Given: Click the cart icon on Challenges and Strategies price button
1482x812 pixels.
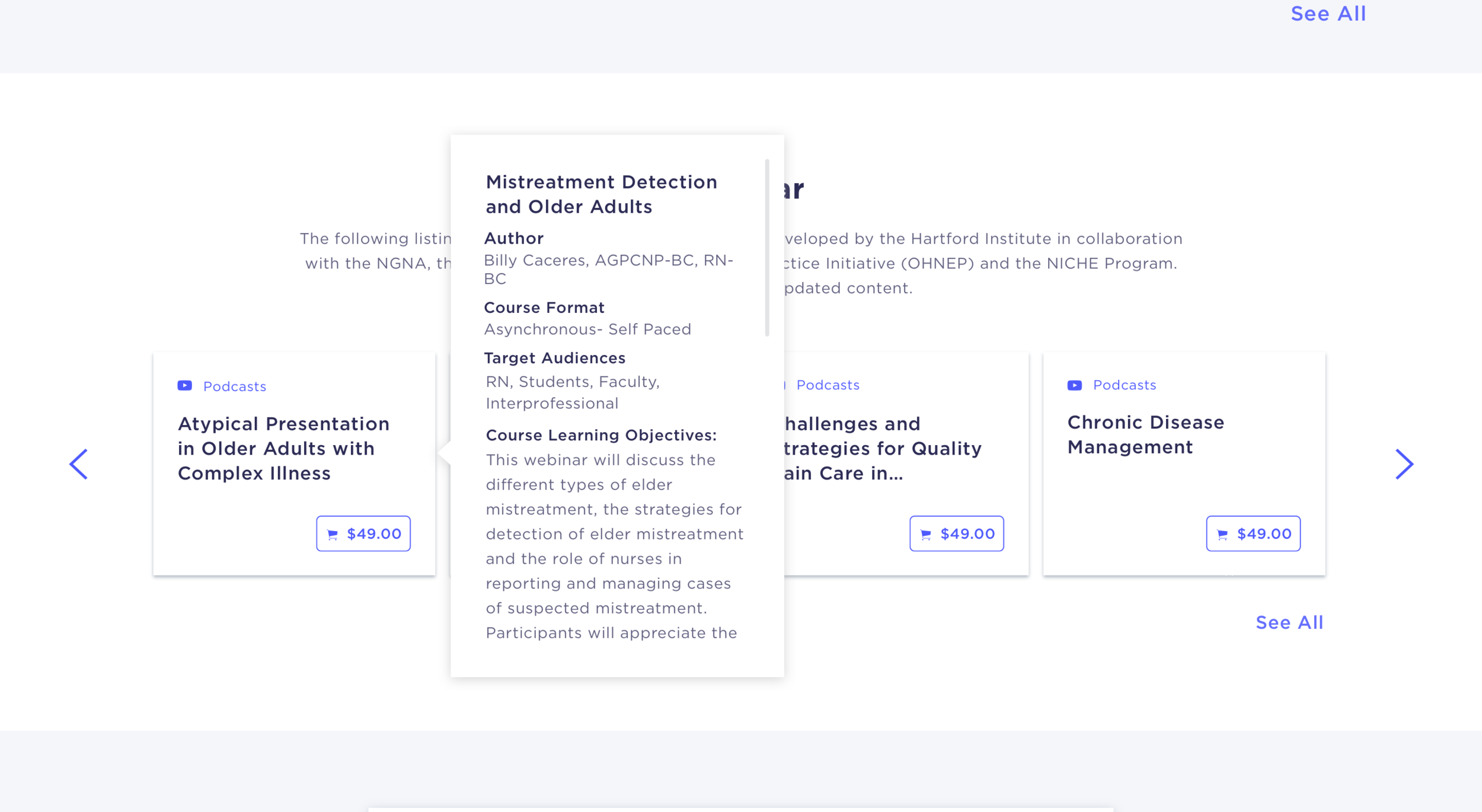Looking at the screenshot, I should [x=926, y=535].
